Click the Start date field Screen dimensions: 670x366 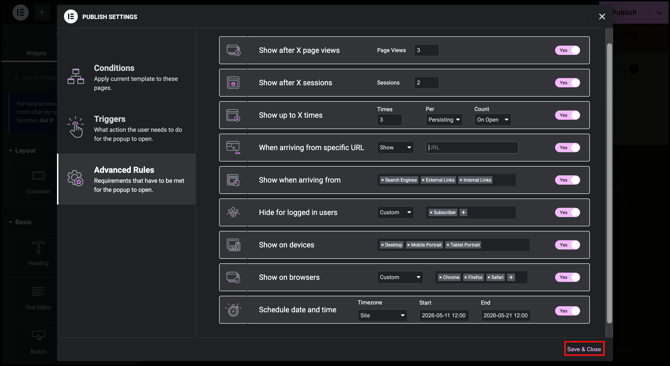click(444, 316)
